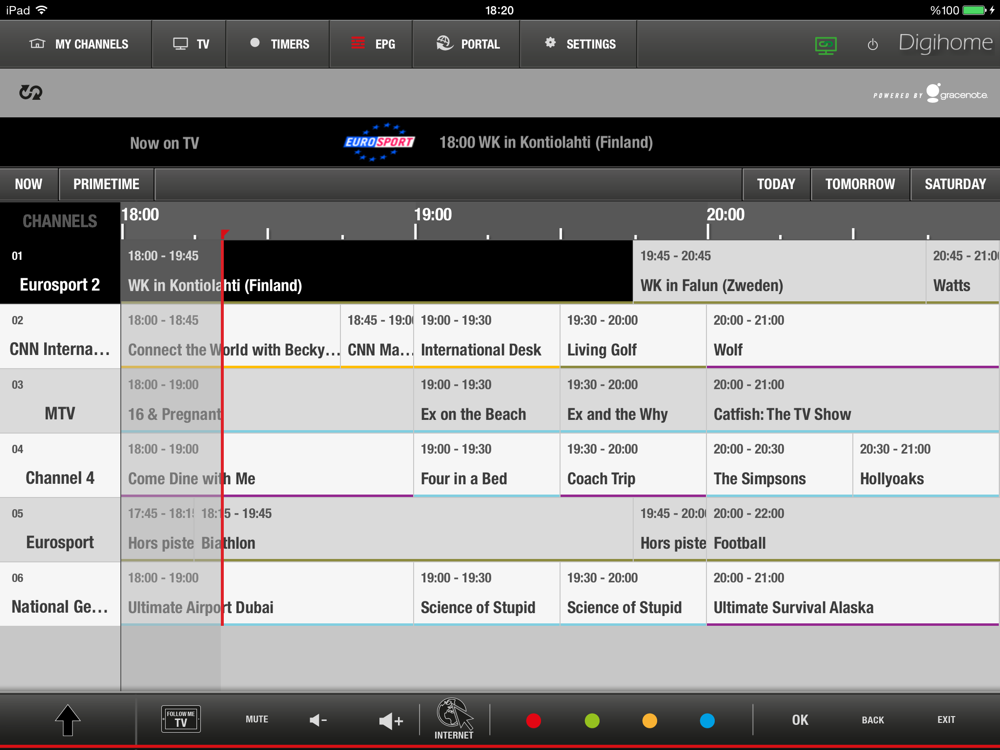Screen dimensions: 1000x750
Task: Select 'Catfish: The TV Show' program
Action: click(x=853, y=401)
